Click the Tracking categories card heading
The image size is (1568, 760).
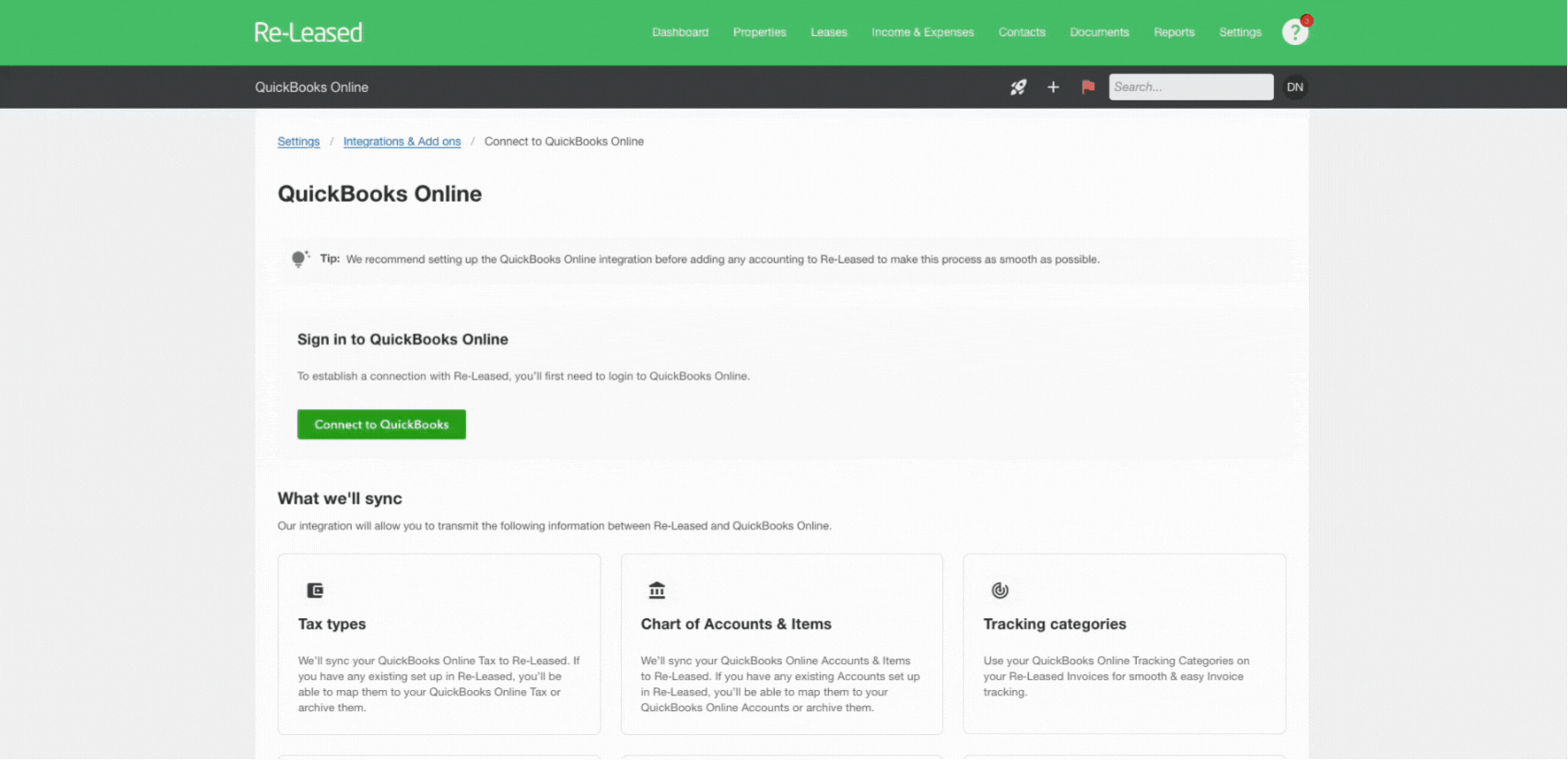[x=1054, y=625]
